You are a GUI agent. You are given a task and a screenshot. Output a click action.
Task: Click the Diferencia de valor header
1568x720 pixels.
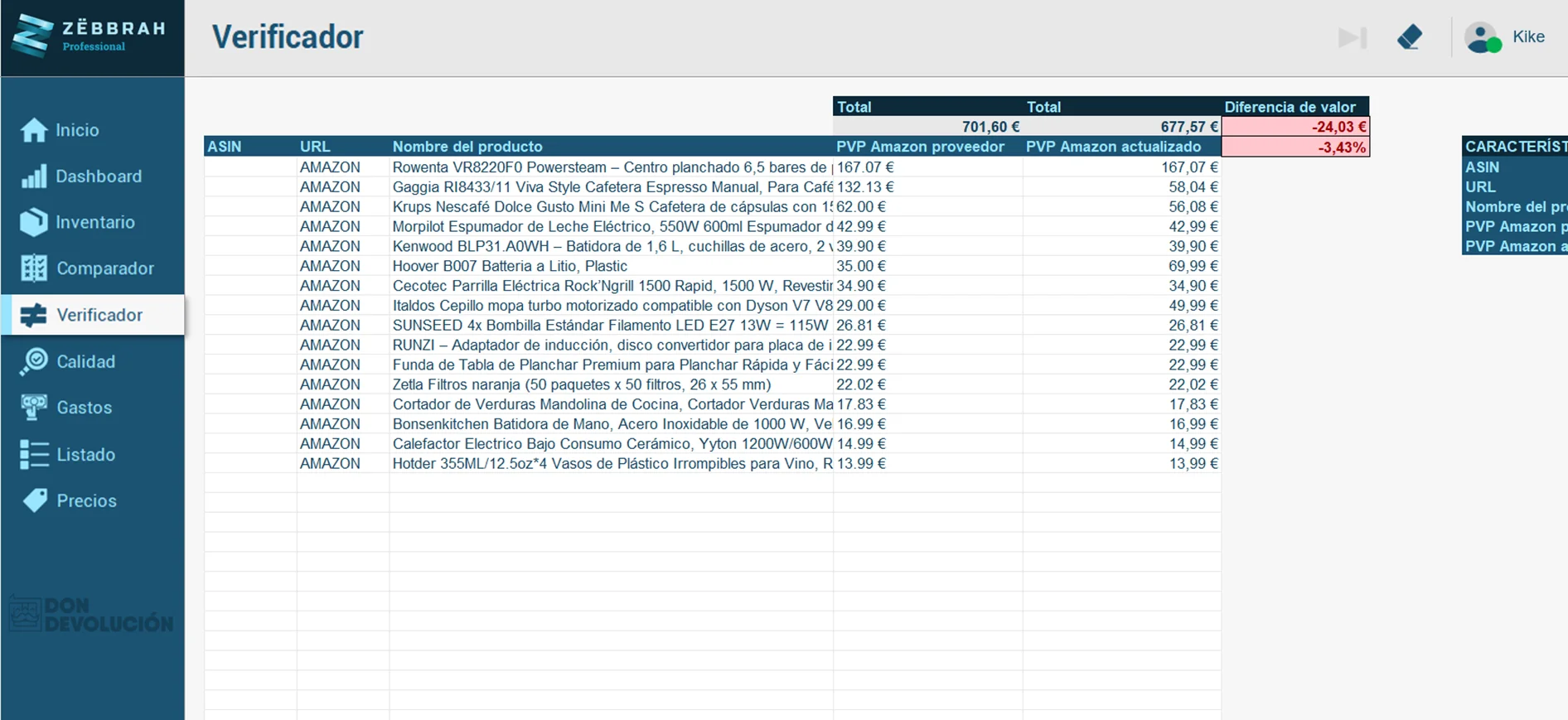1295,107
